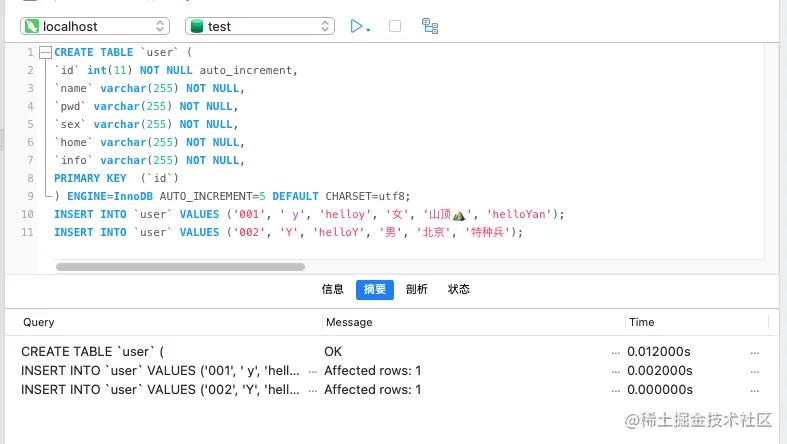The image size is (787, 444).
Task: Click the auto_increment text on line 2
Action: [246, 70]
